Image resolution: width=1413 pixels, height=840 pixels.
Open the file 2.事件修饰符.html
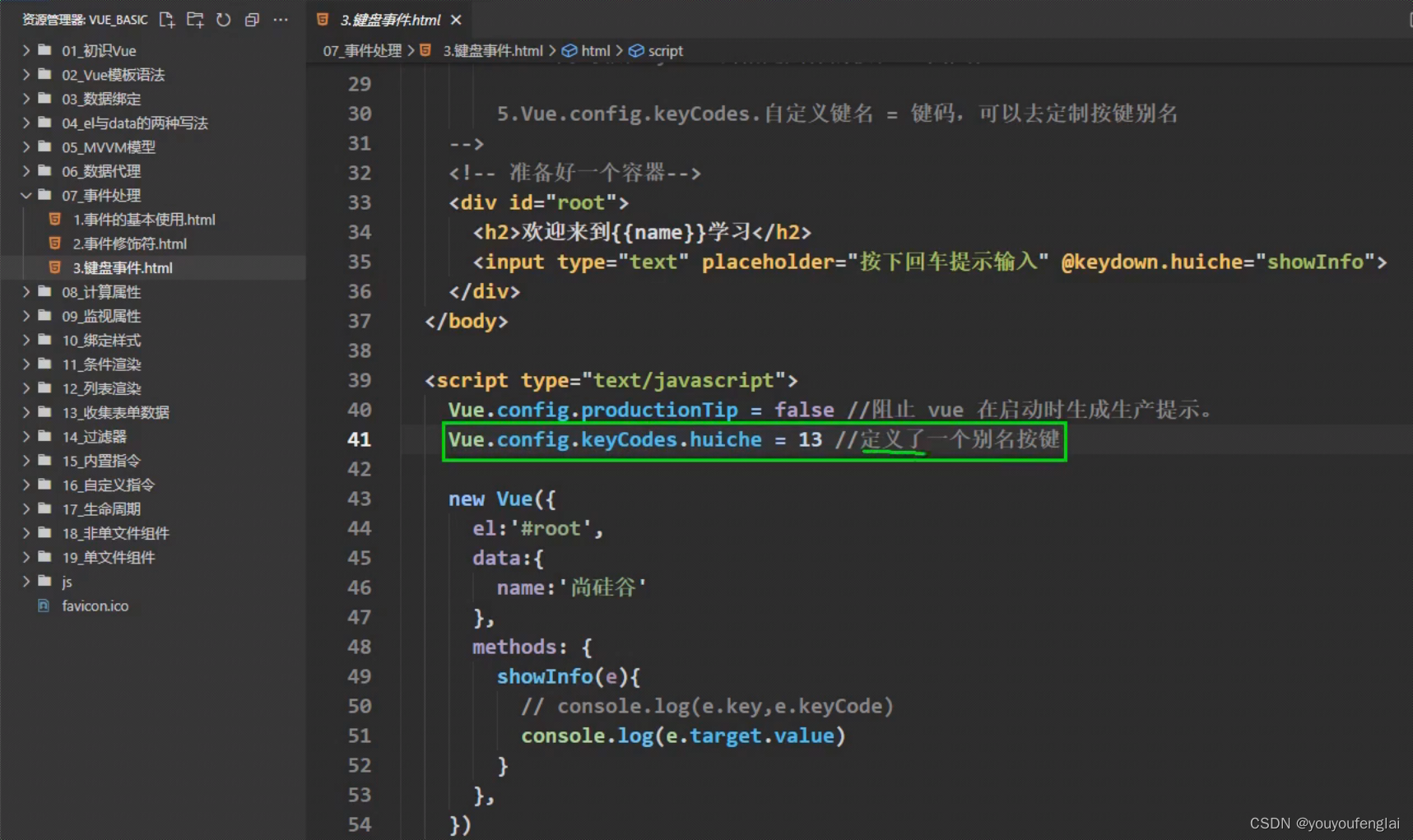(x=130, y=244)
